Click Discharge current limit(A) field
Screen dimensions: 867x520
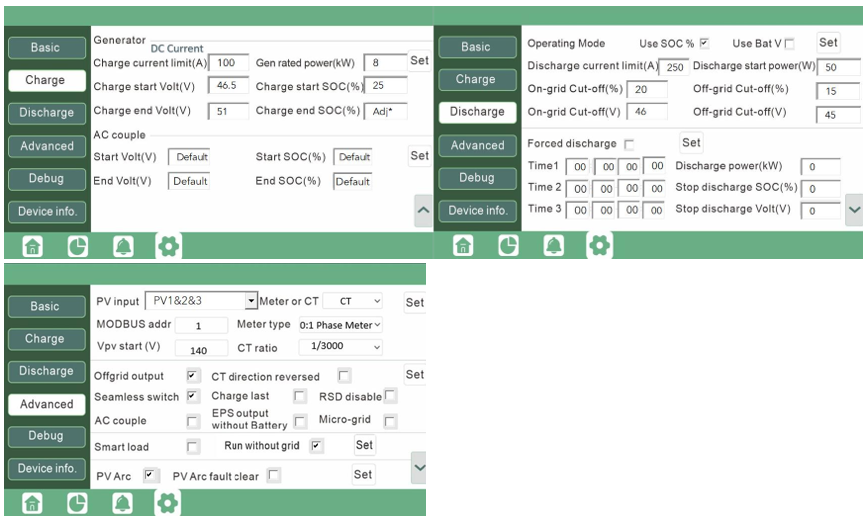click(674, 67)
